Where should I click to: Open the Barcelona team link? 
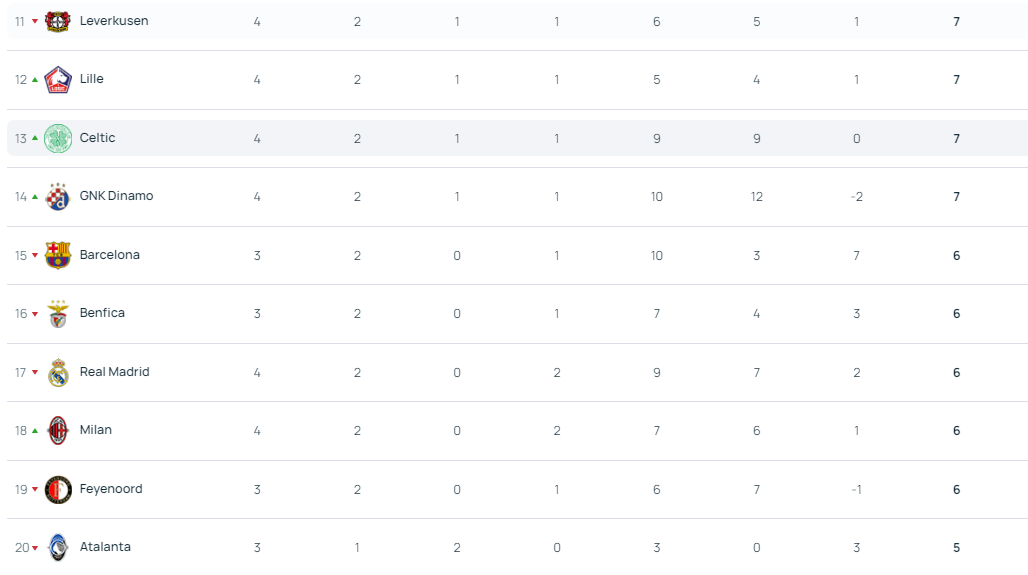click(x=109, y=254)
